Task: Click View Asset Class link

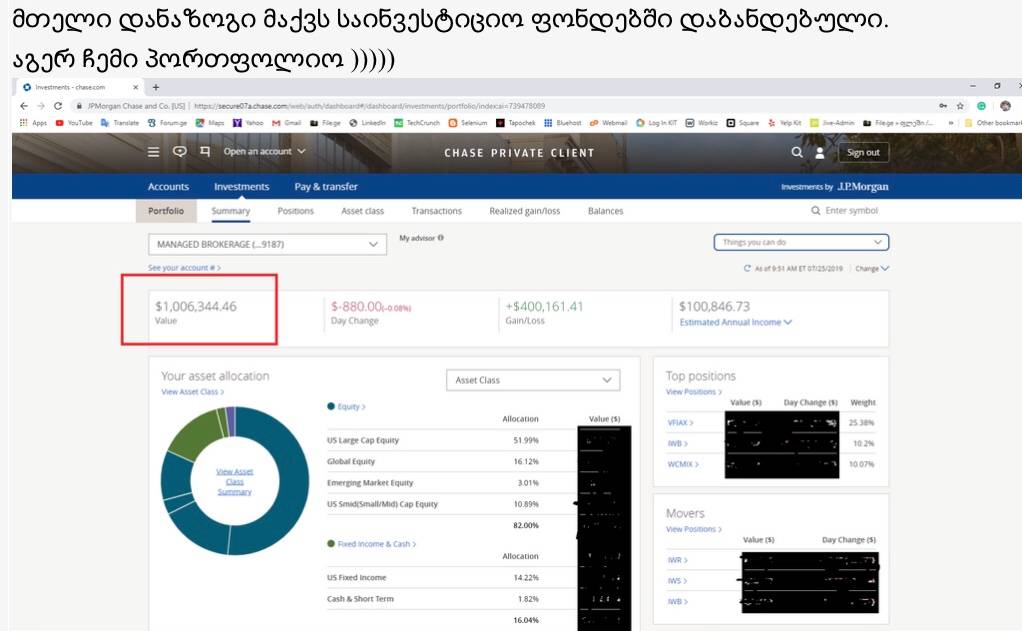Action: 193,392
